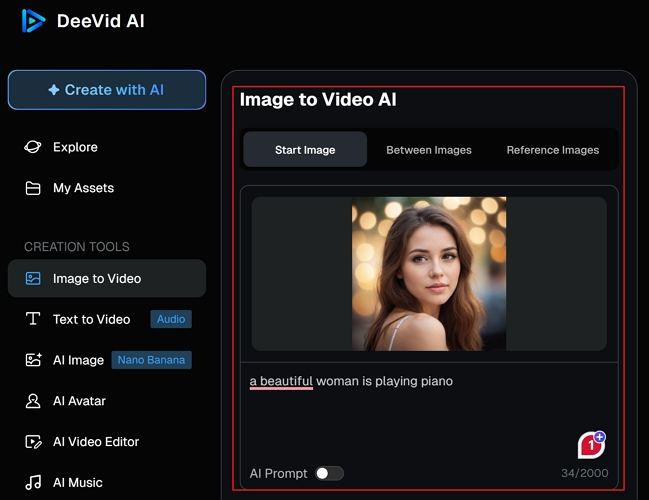Click the Explore planet icon
The image size is (649, 500).
(x=33, y=147)
